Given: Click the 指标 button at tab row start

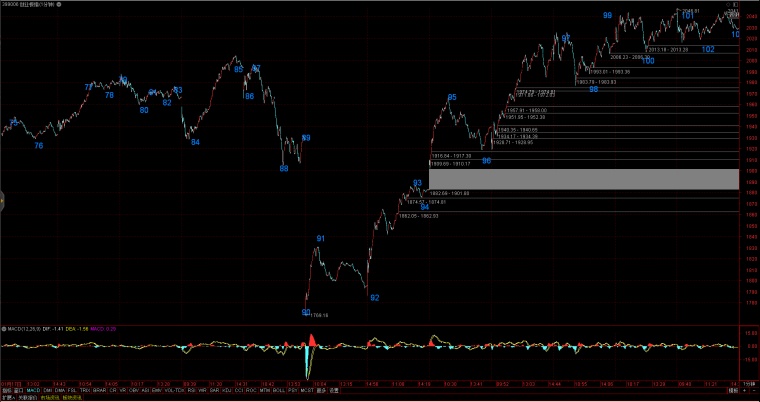Looking at the screenshot, I should 7,390.
